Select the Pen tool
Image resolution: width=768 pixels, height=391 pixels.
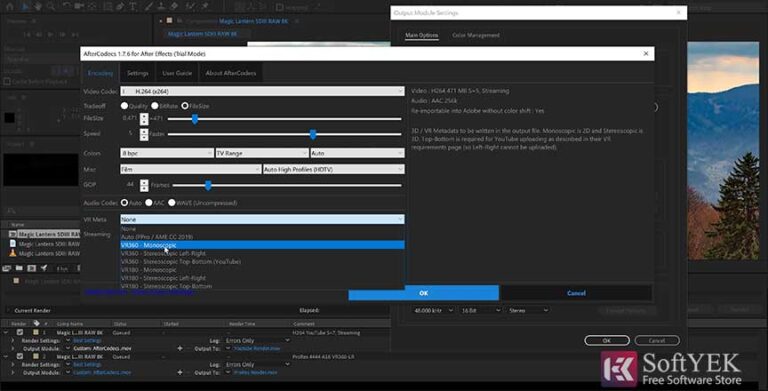click(x=120, y=6)
